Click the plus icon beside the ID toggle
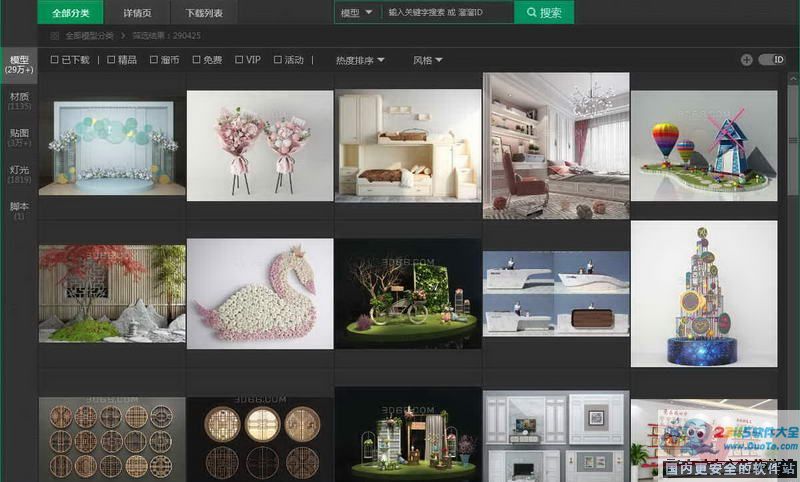The image size is (800, 482). (746, 60)
